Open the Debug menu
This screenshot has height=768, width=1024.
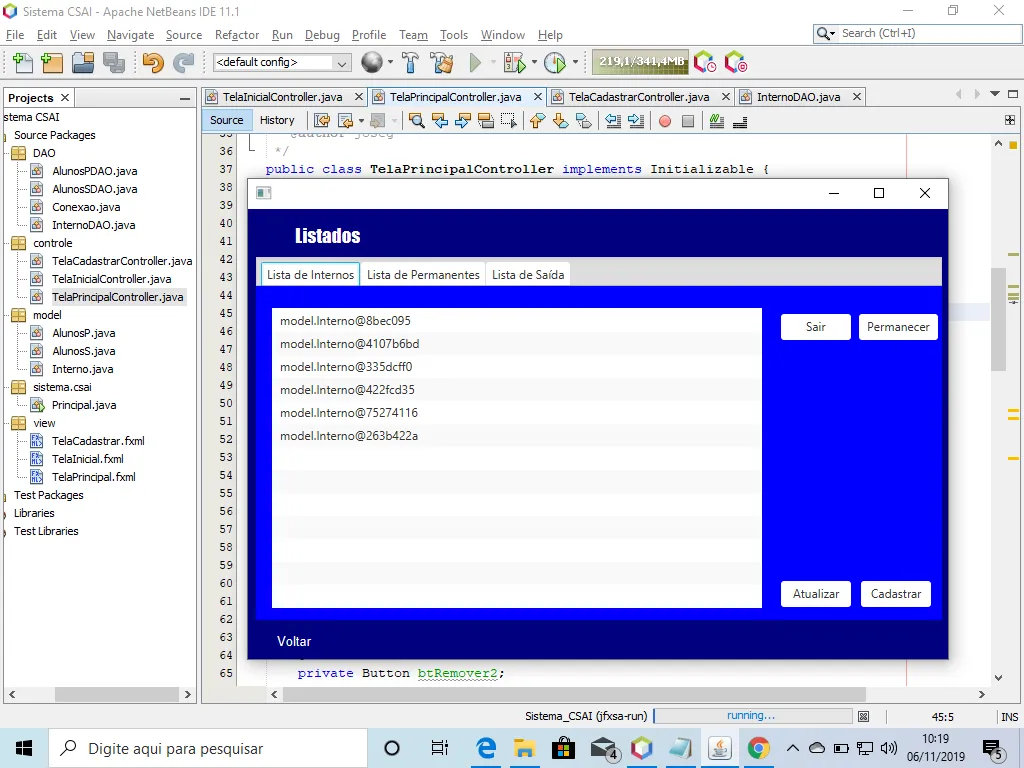click(x=322, y=35)
